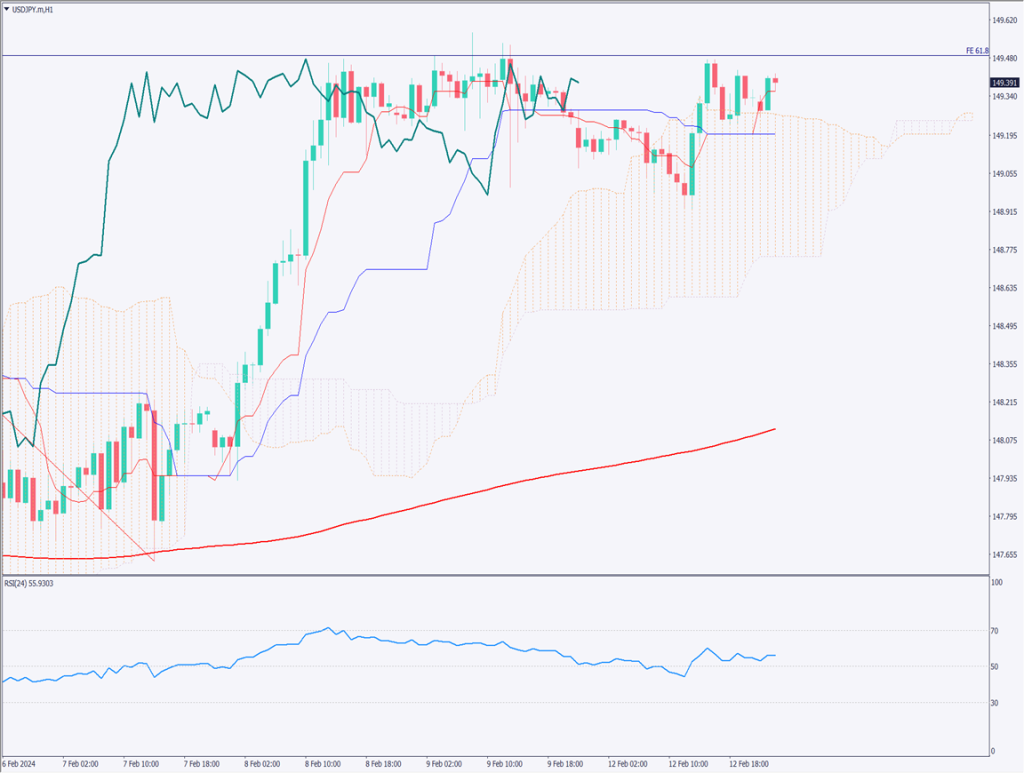1024x773 pixels.
Task: Click the RSI 70 level label
Action: coord(995,631)
